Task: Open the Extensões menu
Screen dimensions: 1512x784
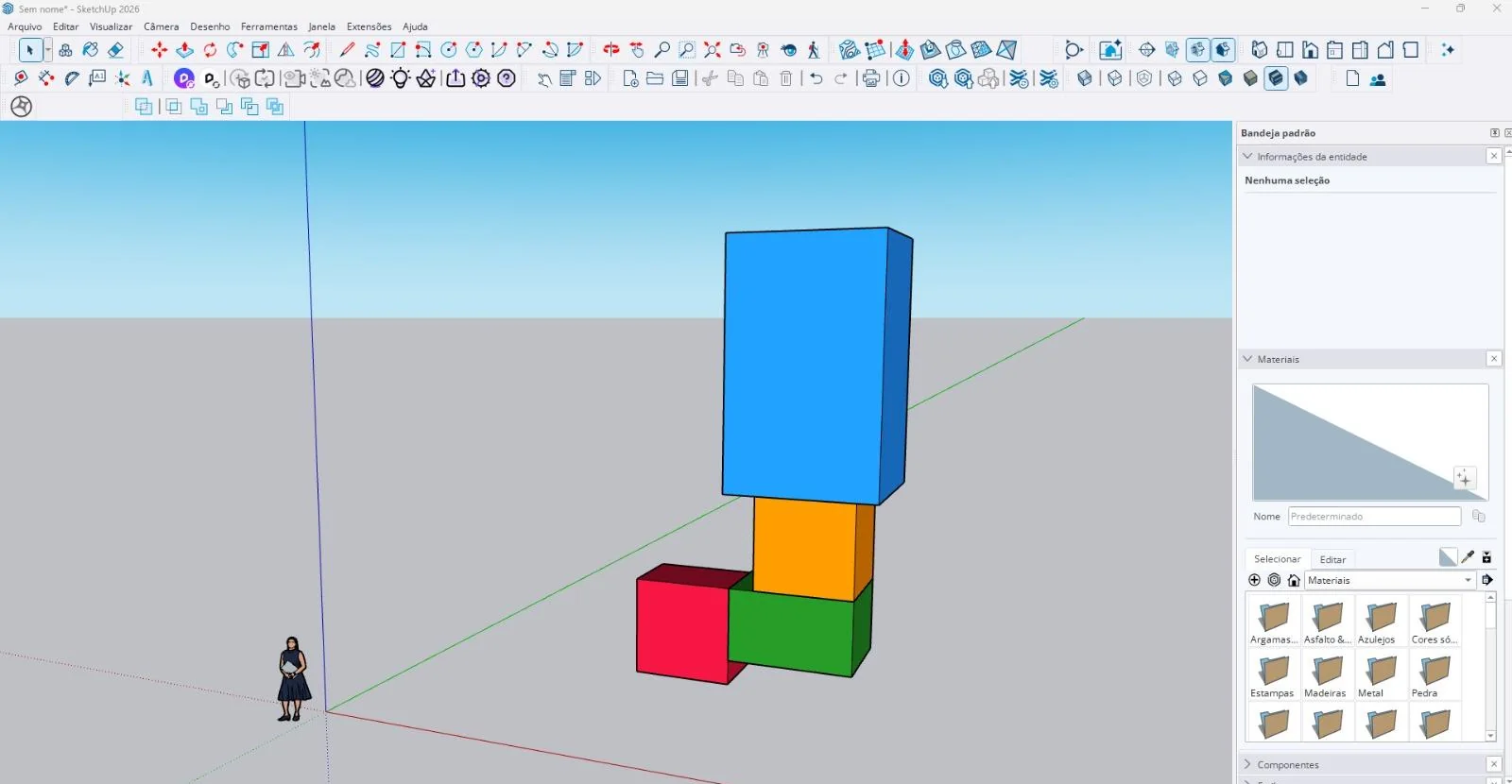Action: click(369, 26)
